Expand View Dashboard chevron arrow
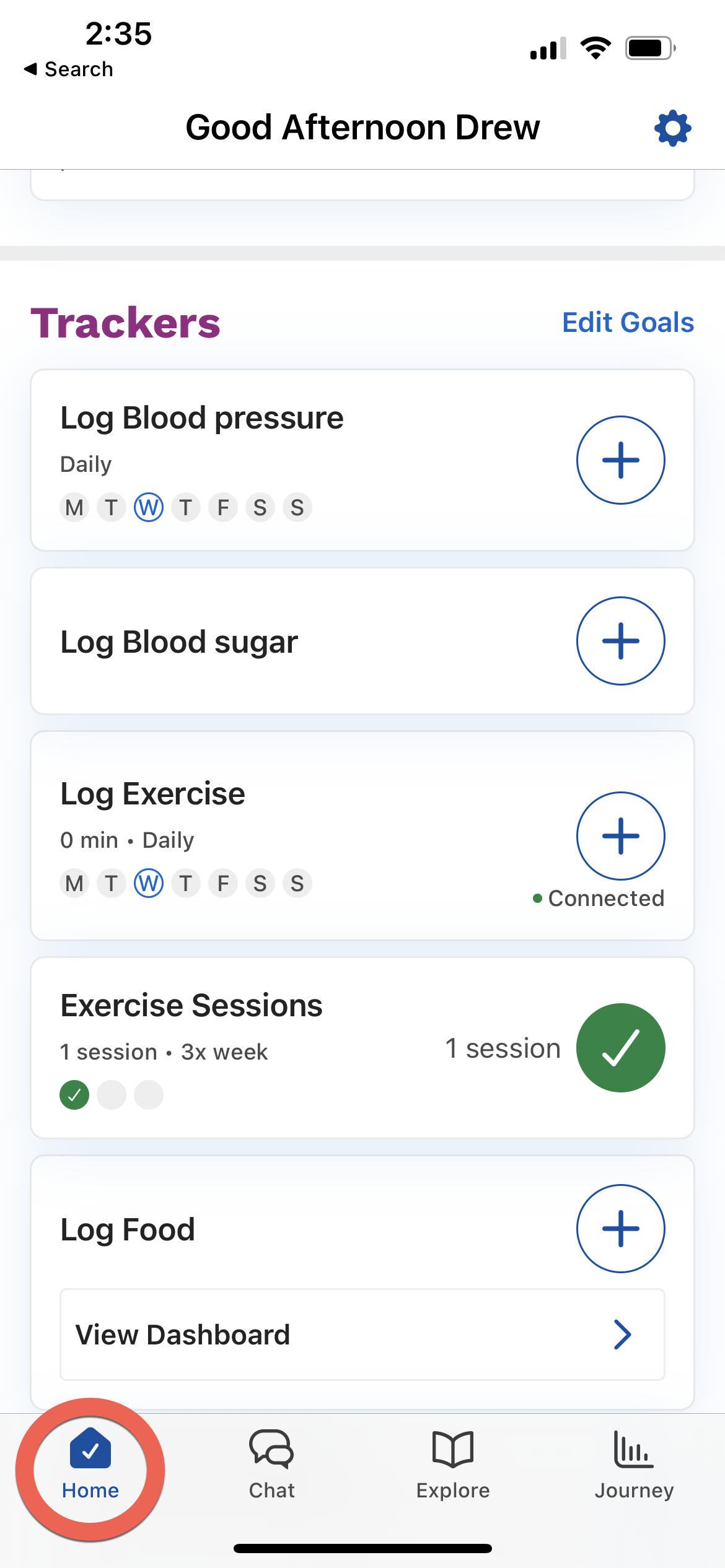Viewport: 725px width, 1568px height. (622, 1335)
